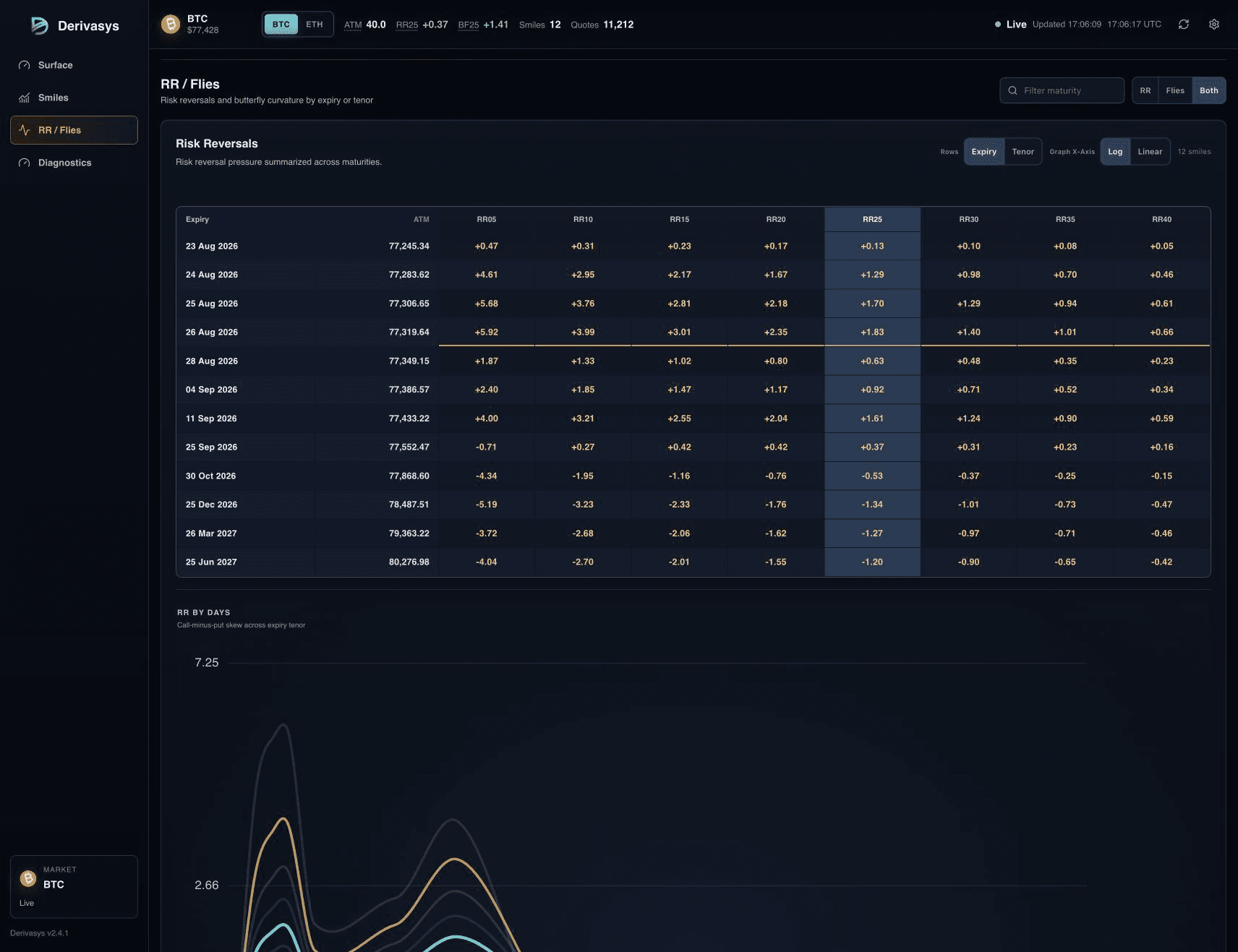The height and width of the screenshot is (952, 1238).
Task: Set graph x-axis to Linear
Action: 1150,152
